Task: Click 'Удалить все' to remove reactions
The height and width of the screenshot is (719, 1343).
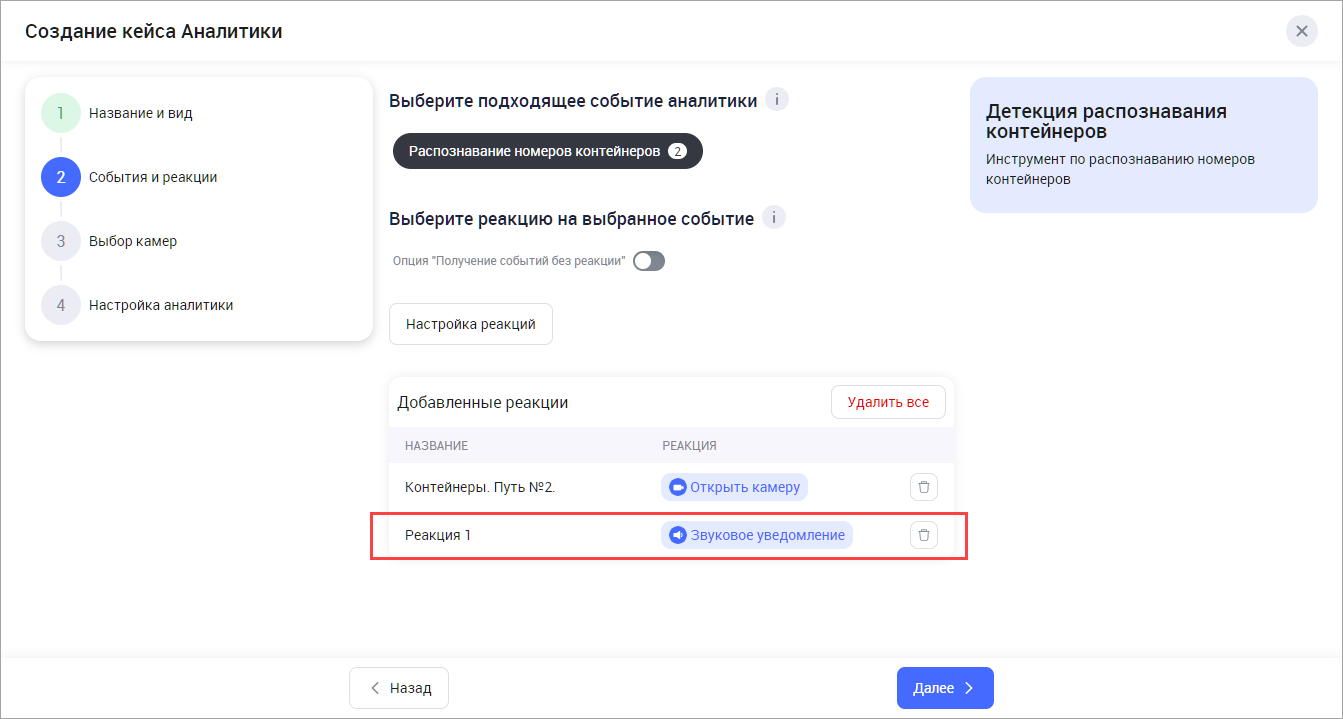Action: [888, 402]
